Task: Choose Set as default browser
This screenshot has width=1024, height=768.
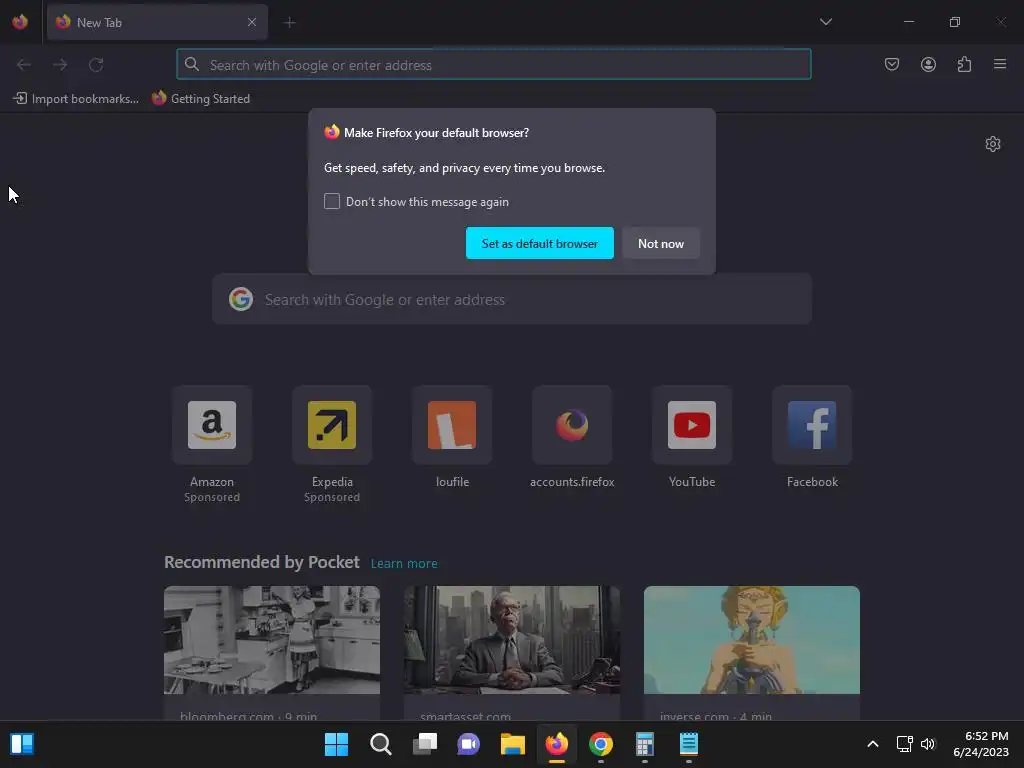Action: click(x=539, y=243)
